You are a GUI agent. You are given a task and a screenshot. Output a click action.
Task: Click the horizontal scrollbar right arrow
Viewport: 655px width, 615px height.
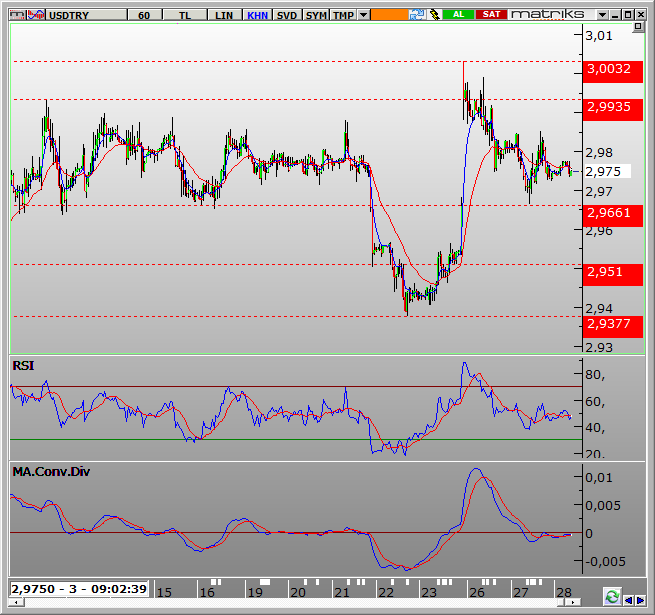(573, 602)
